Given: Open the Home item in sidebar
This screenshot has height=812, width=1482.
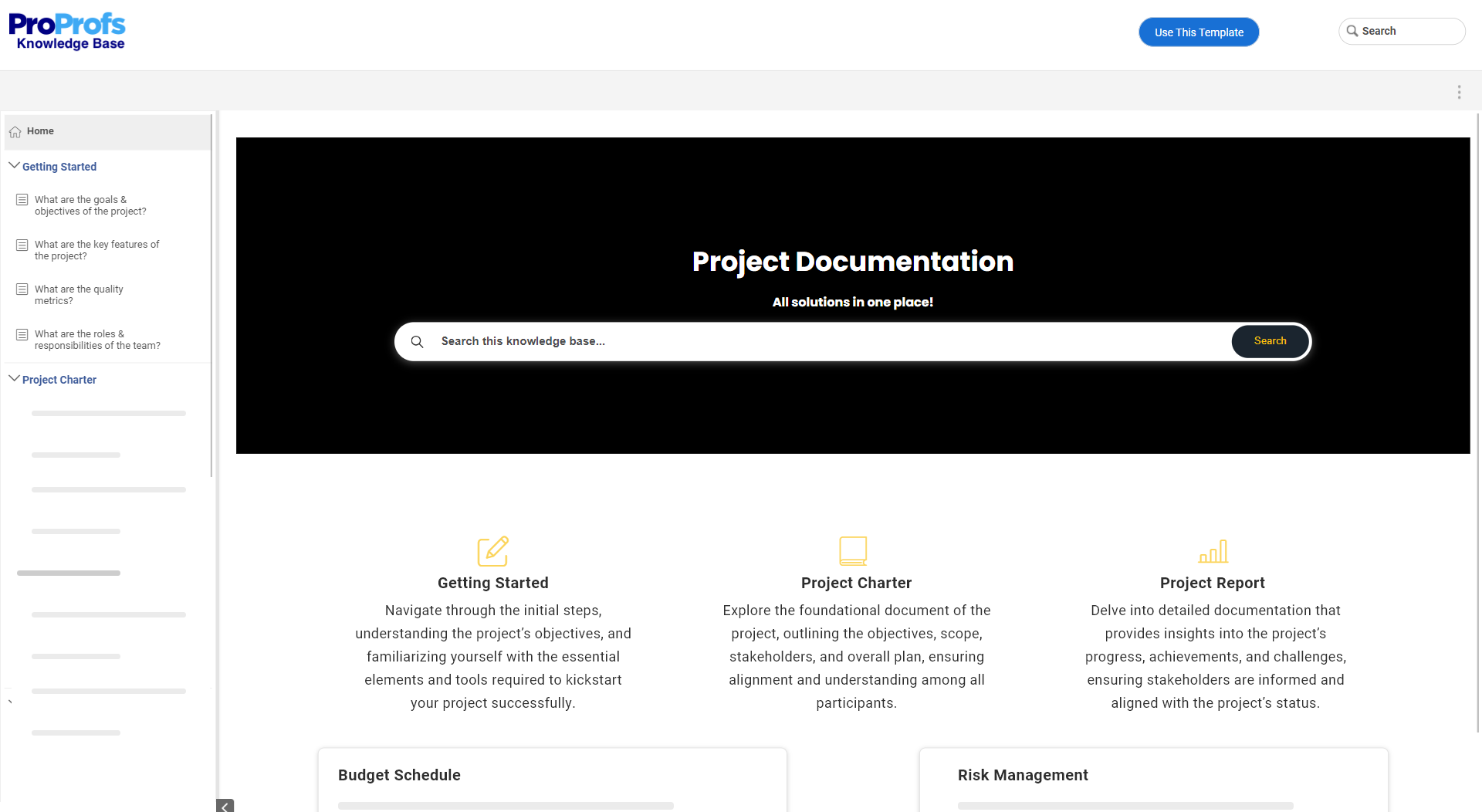Looking at the screenshot, I should pos(107,132).
